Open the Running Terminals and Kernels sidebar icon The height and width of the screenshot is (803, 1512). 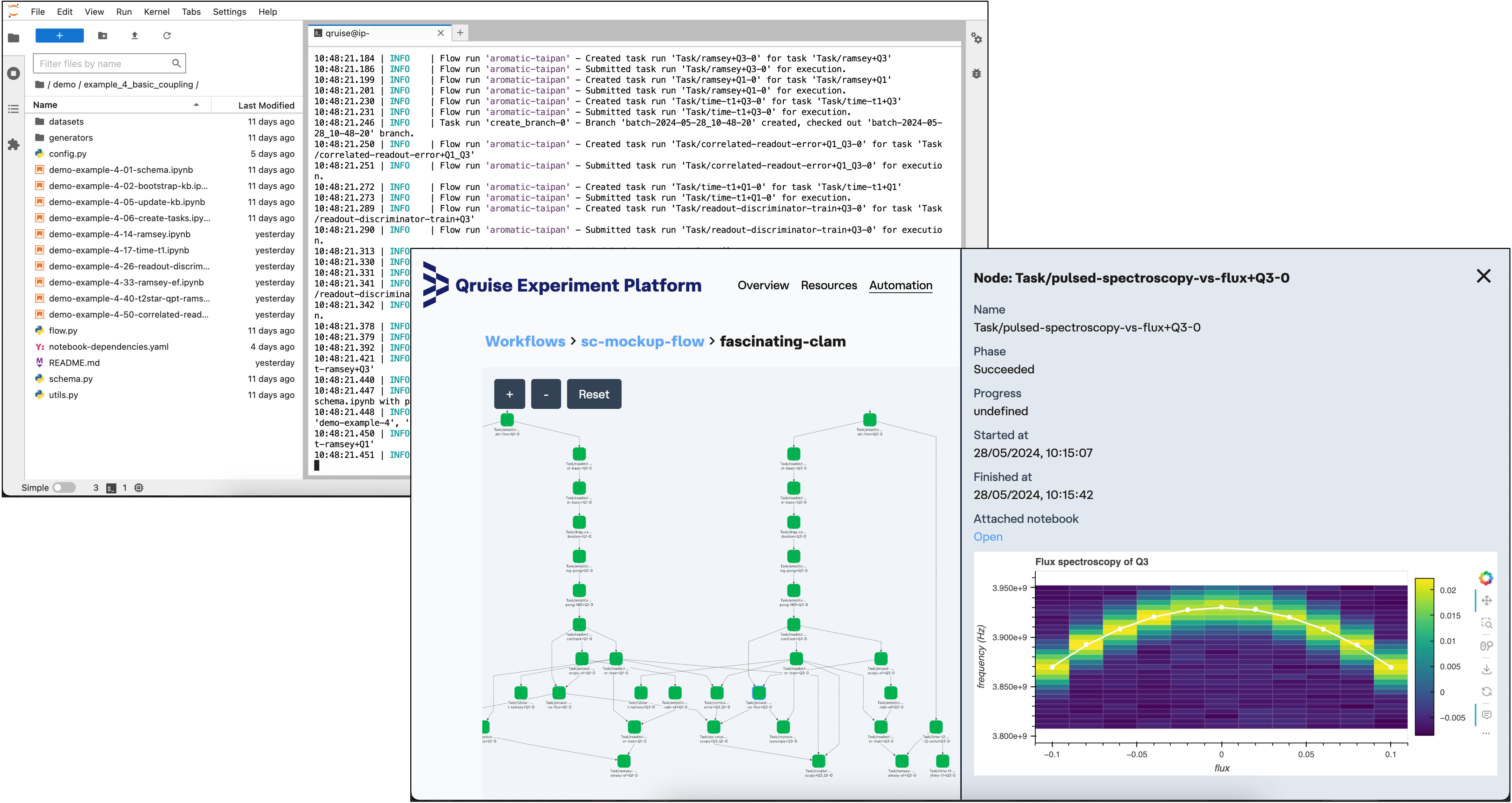click(13, 73)
